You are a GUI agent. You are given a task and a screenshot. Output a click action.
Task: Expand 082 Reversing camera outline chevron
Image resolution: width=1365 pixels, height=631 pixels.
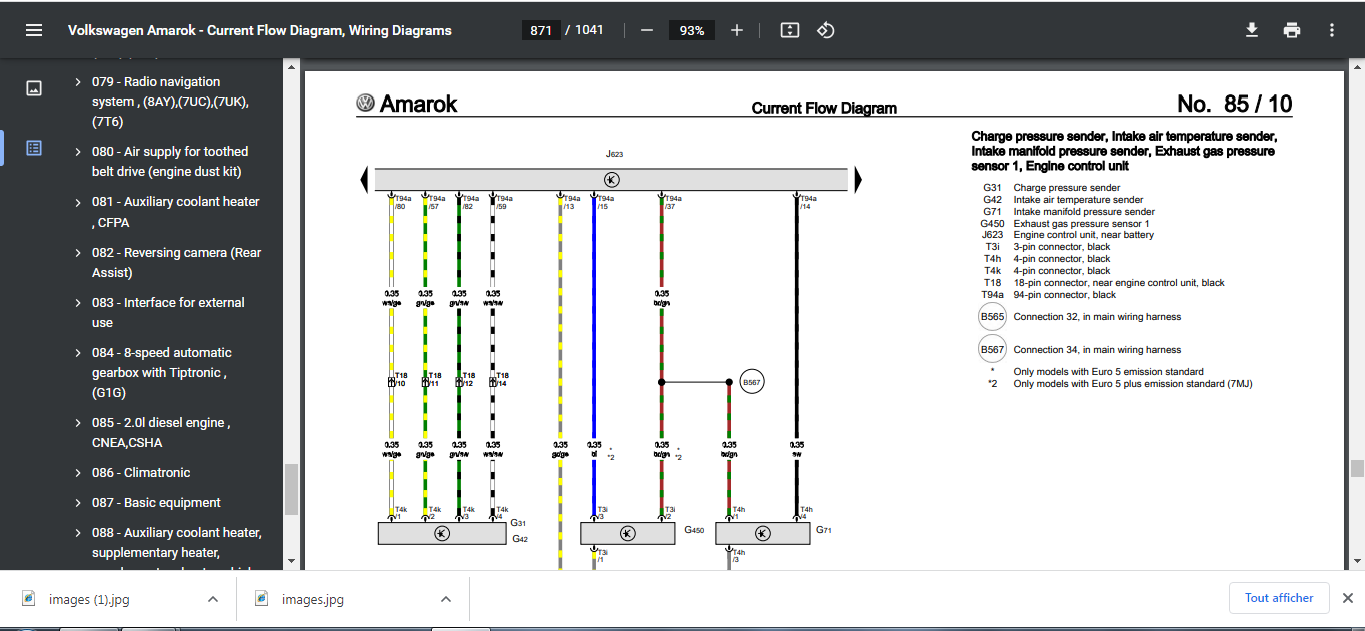(x=78, y=252)
